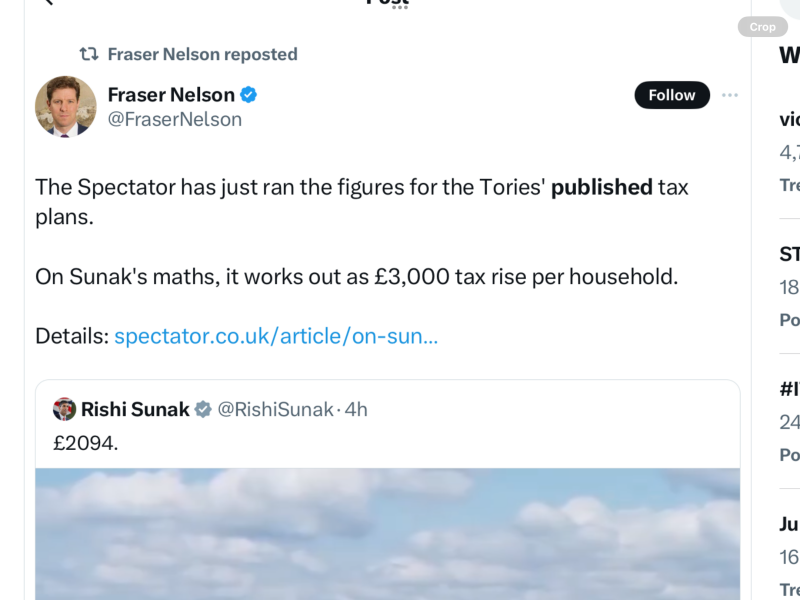Open the quoted post's sky image
Viewport: 800px width, 600px height.
pyautogui.click(x=388, y=535)
